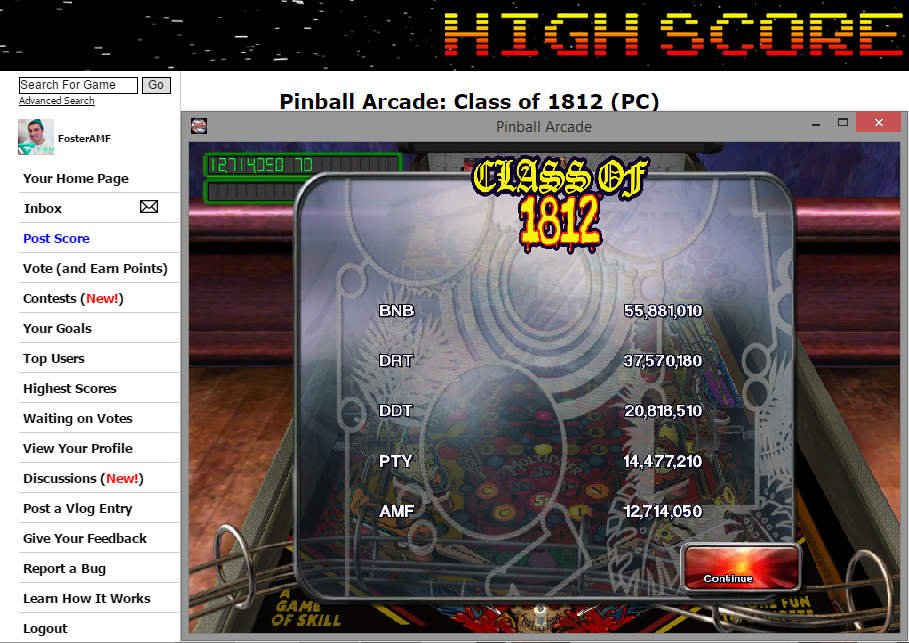Click the FosterAMF profile avatar
The image size is (909, 643).
pyautogui.click(x=36, y=137)
